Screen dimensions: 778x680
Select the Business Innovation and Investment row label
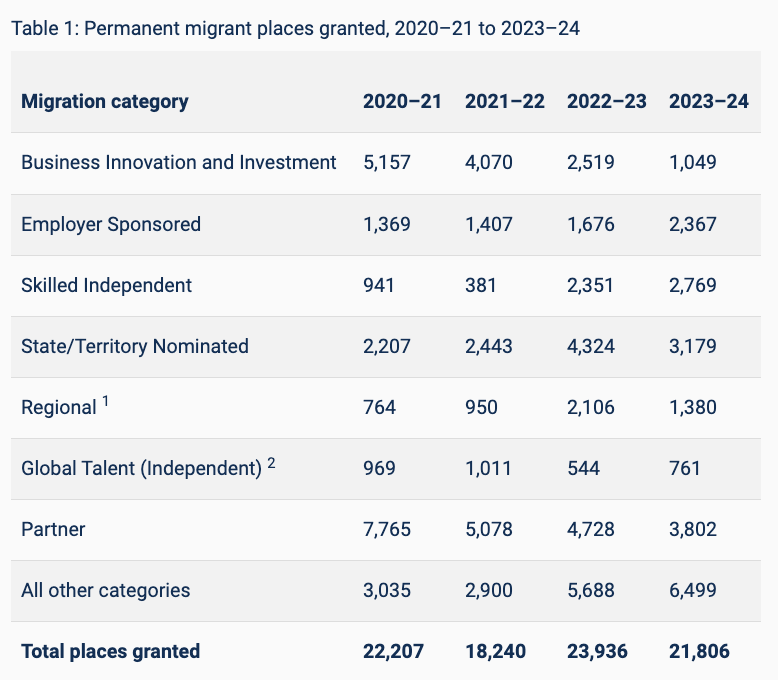coord(179,162)
